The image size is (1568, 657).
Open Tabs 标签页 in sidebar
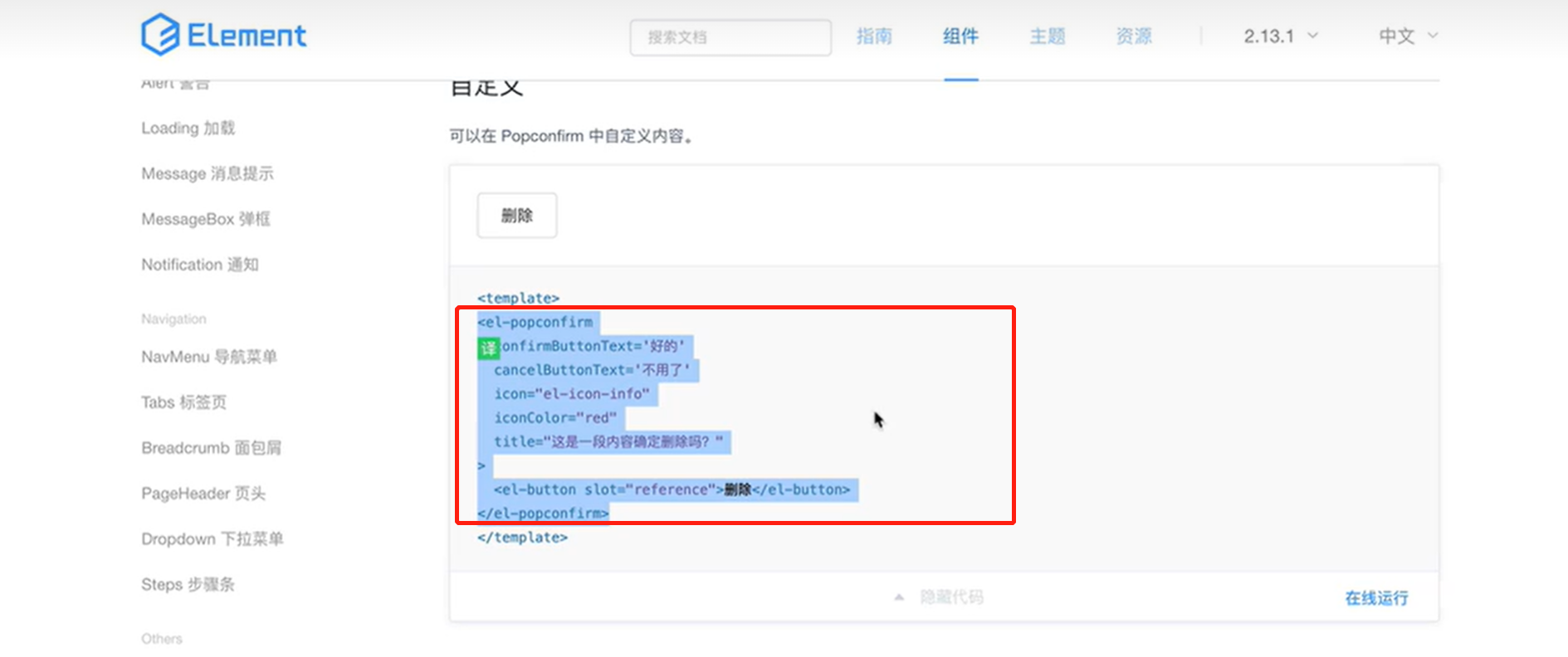pos(183,402)
